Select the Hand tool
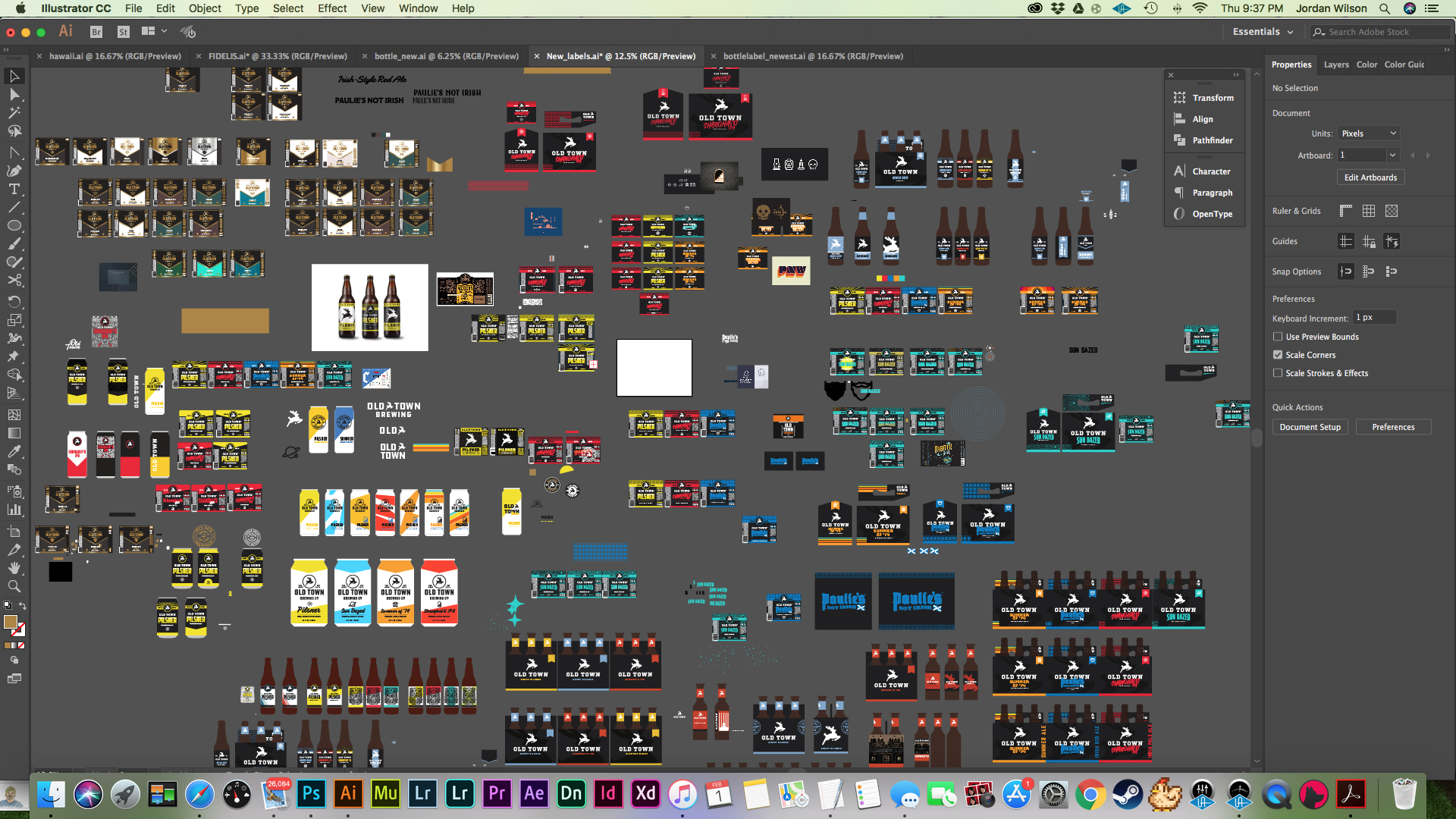 (x=14, y=568)
